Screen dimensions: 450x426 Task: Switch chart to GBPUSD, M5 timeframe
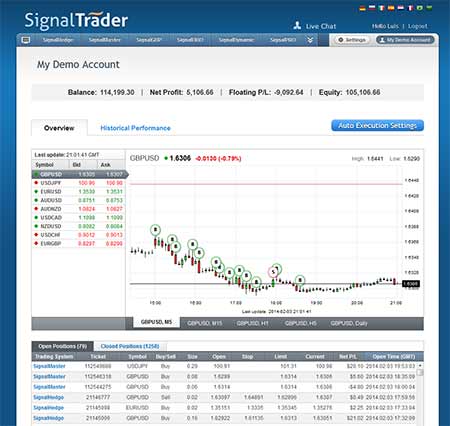click(156, 322)
